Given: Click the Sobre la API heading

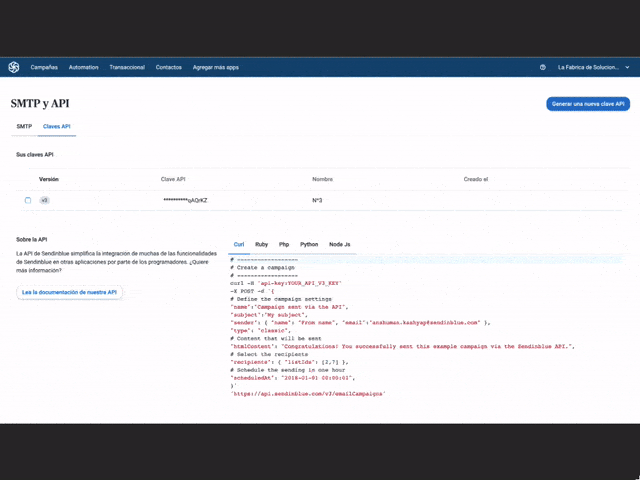Looking at the screenshot, I should 32,240.
